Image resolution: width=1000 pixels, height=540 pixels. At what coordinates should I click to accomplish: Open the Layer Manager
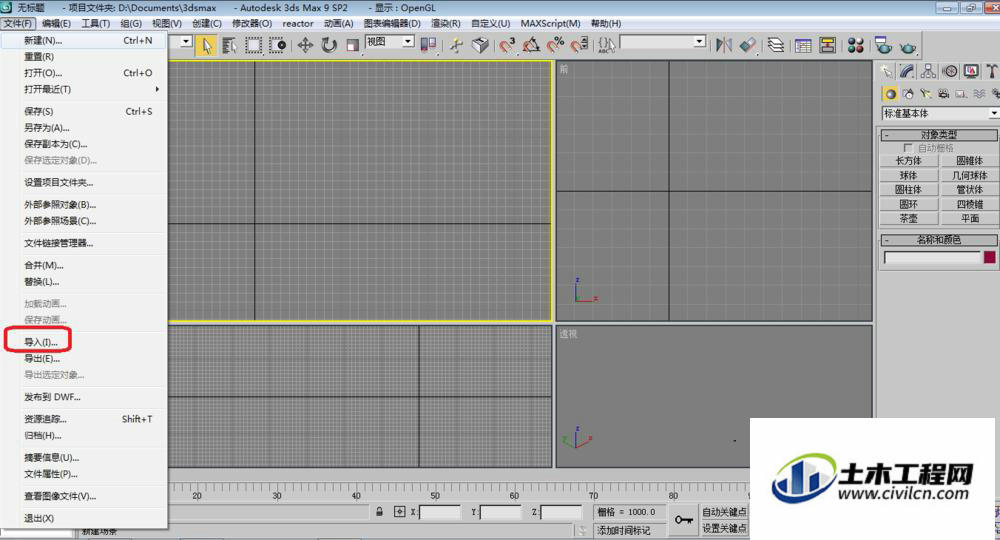pos(776,45)
